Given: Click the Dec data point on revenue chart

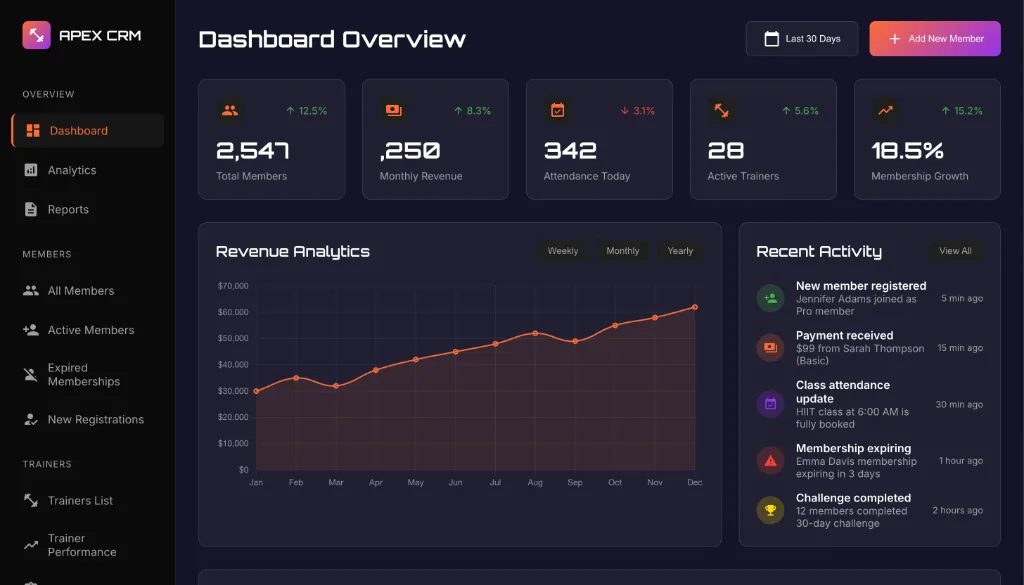Looking at the screenshot, I should click(x=695, y=307).
